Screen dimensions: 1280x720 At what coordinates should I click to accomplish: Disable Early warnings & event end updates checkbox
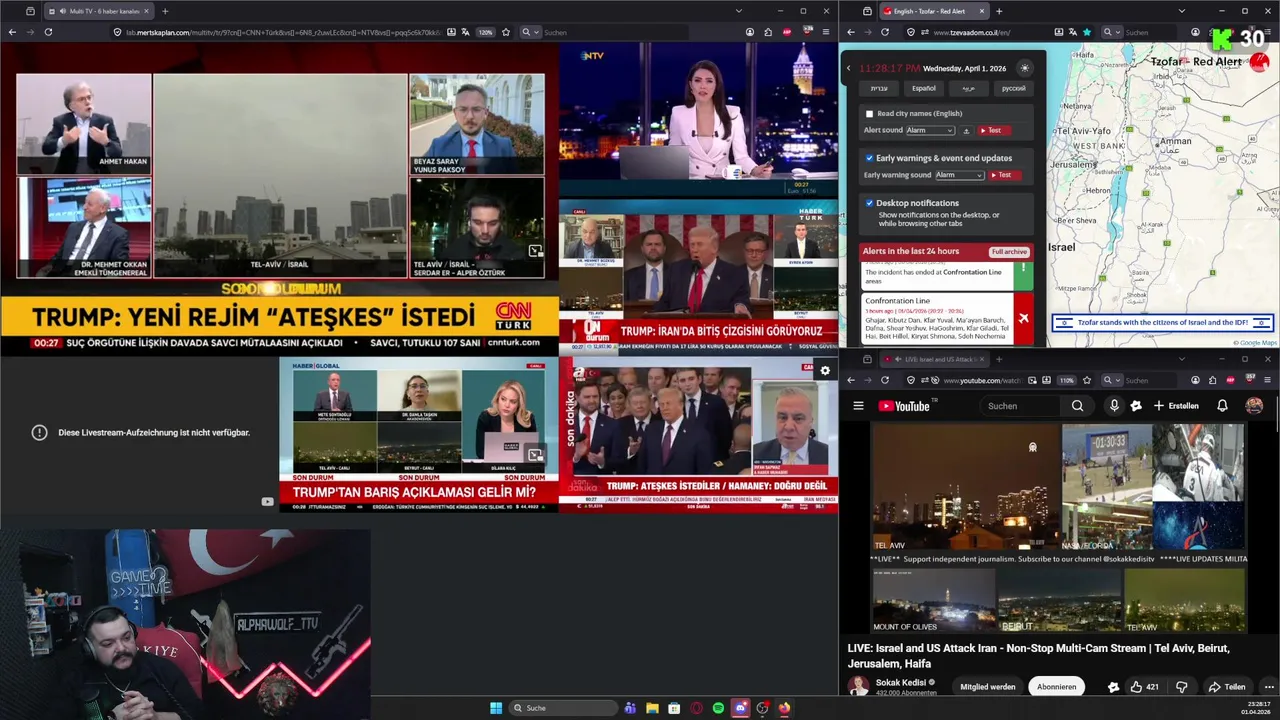869,158
